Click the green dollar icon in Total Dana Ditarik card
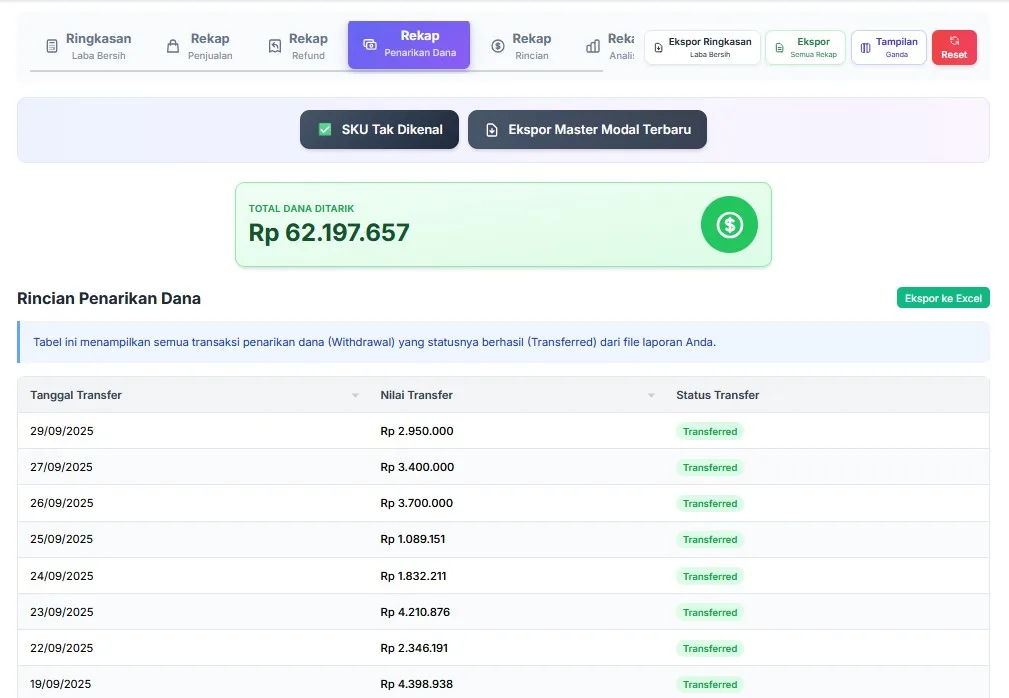 tap(729, 224)
